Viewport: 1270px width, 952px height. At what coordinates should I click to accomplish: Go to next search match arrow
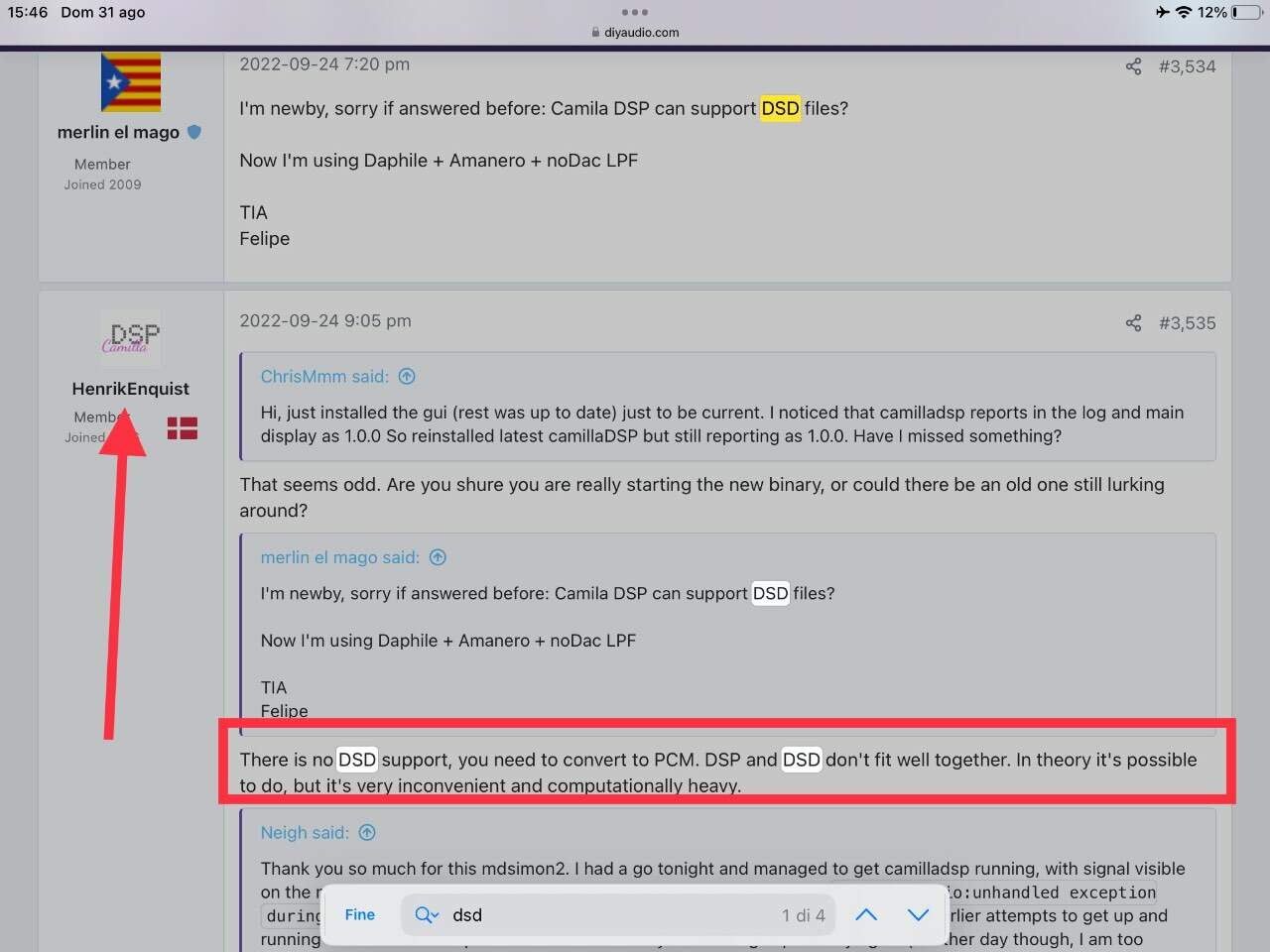pos(919,914)
